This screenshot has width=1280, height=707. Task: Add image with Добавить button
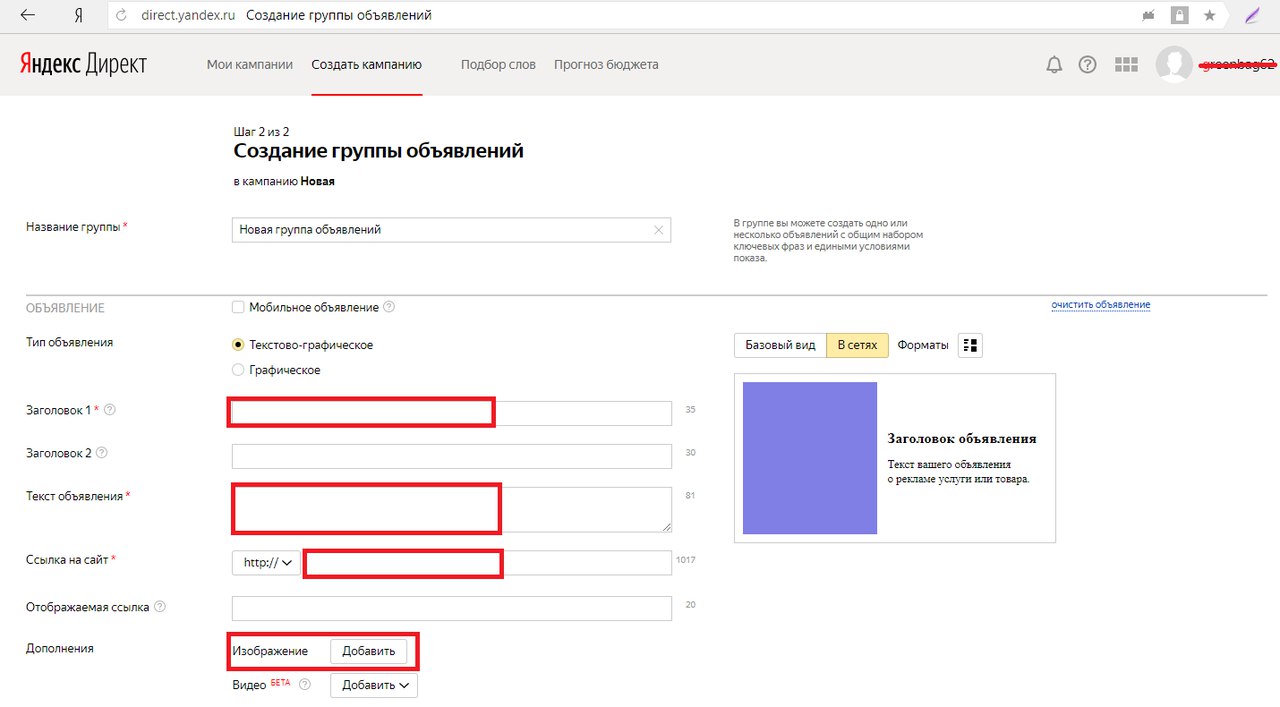(369, 651)
